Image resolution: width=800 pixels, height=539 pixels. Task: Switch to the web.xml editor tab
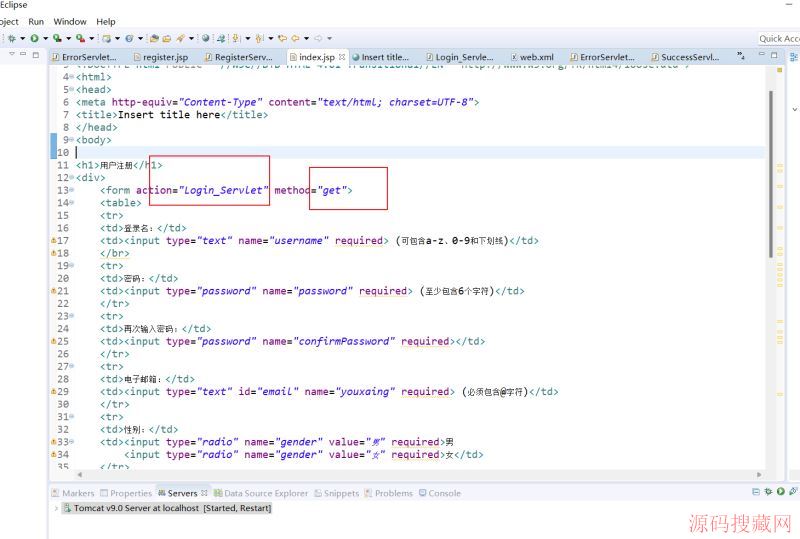pos(532,57)
